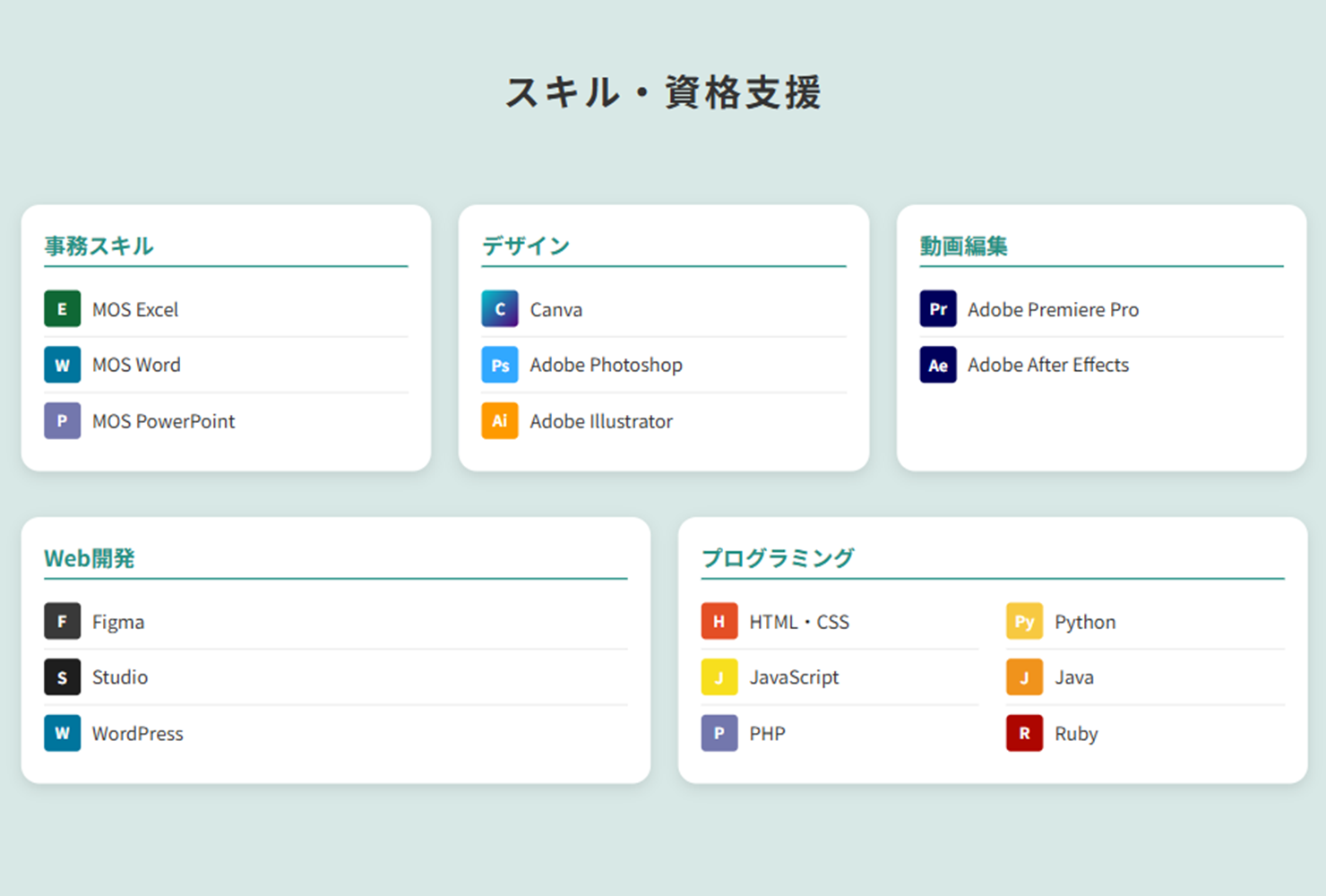Select the Adobe Premiere Pro icon

(937, 308)
